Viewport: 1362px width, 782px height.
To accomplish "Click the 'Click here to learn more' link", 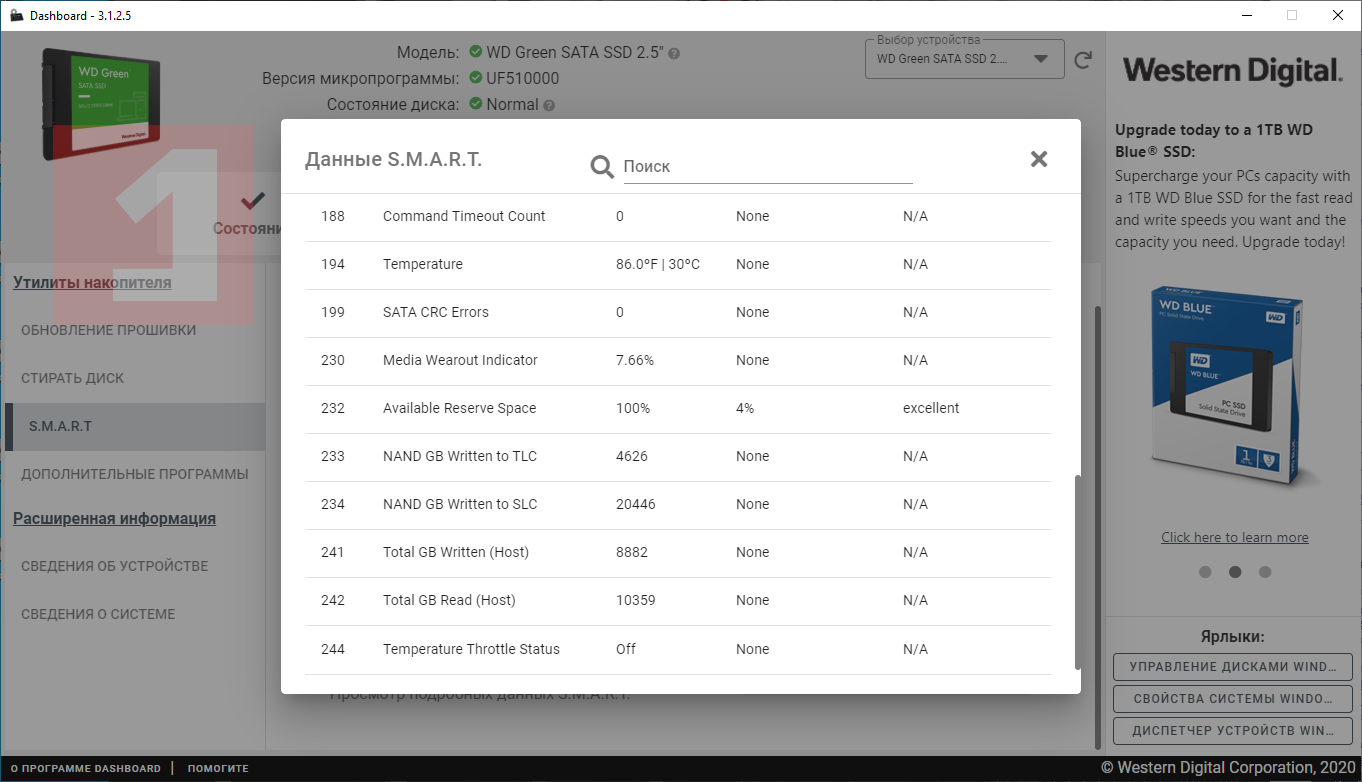I will [1234, 537].
